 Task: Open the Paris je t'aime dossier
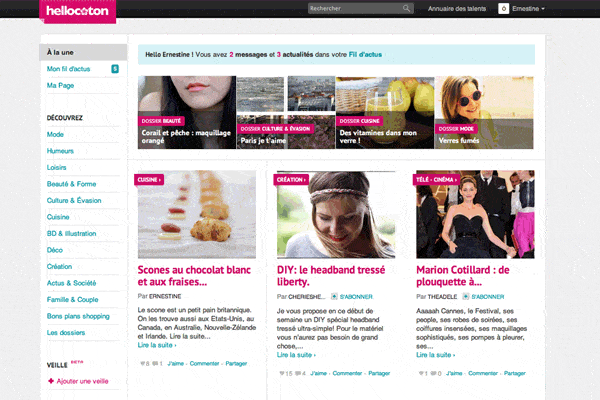286,112
